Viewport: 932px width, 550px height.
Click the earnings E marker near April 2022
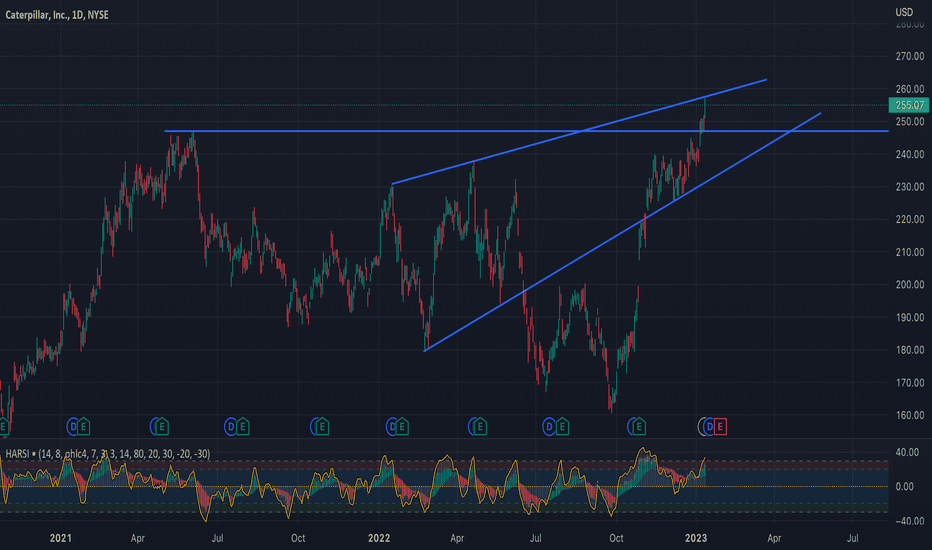(x=480, y=426)
